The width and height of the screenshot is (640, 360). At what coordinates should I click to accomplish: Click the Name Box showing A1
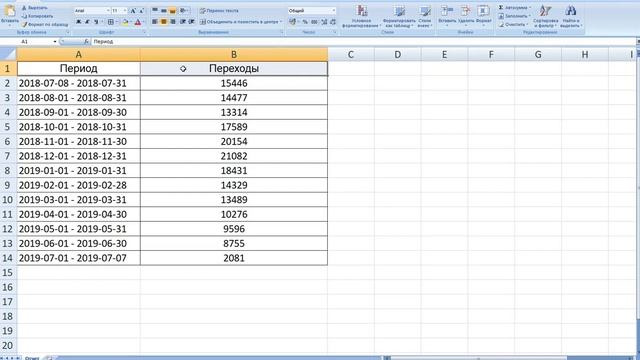pyautogui.click(x=26, y=42)
